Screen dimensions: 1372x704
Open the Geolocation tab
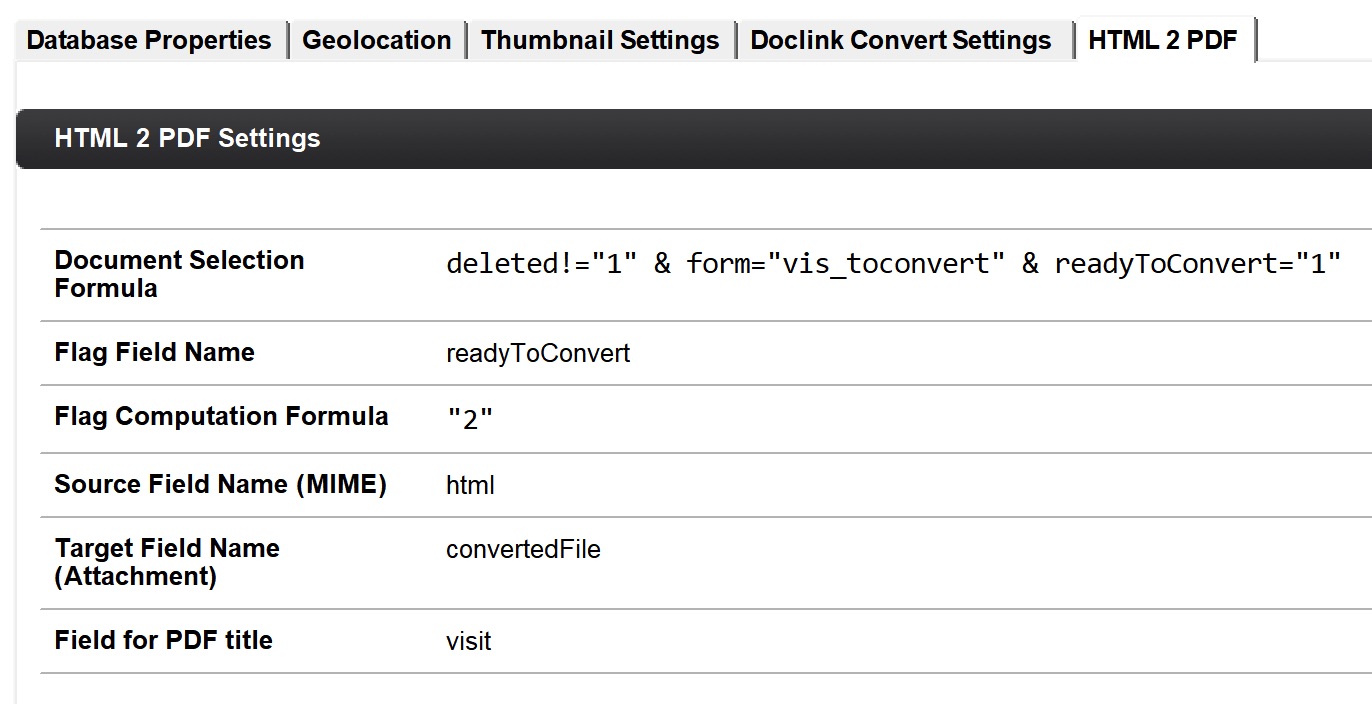click(377, 41)
